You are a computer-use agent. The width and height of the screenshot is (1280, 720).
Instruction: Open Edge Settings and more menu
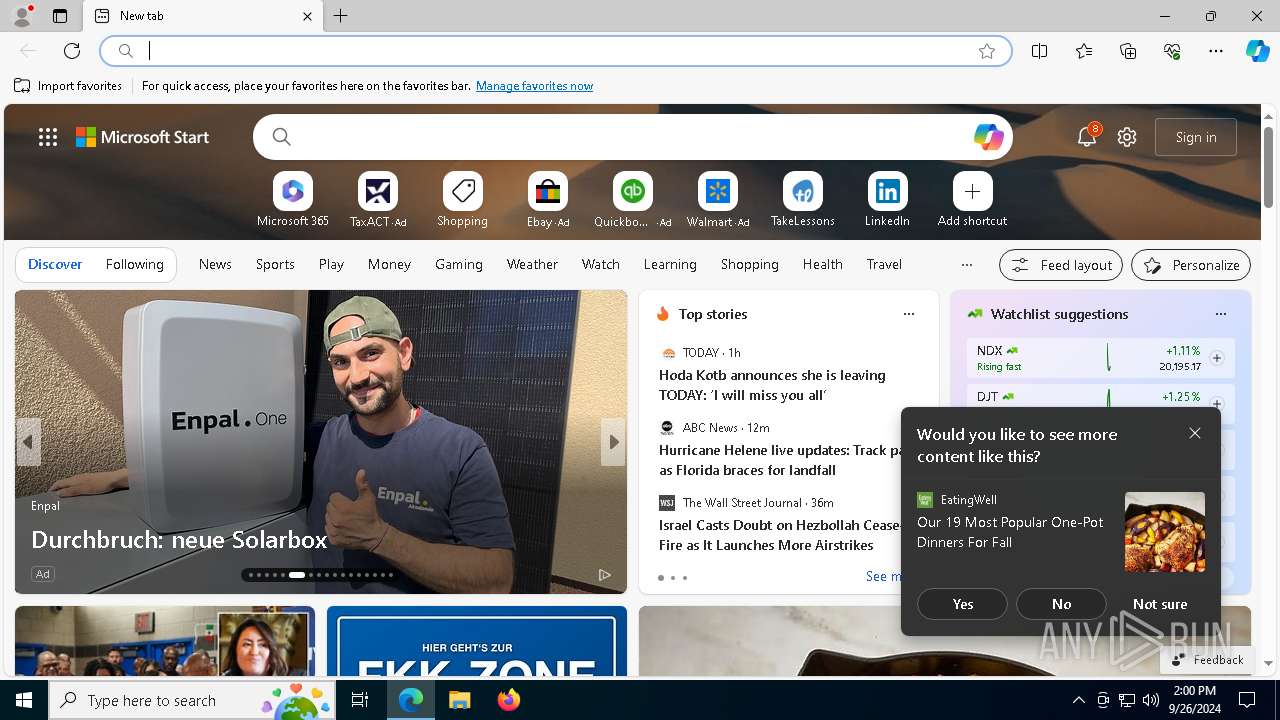click(1216, 51)
